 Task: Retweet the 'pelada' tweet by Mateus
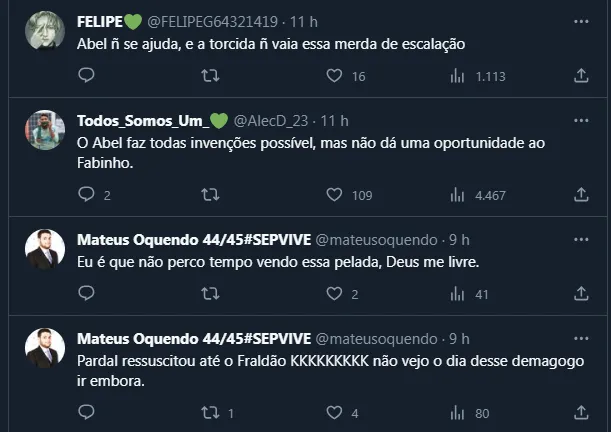[210, 294]
